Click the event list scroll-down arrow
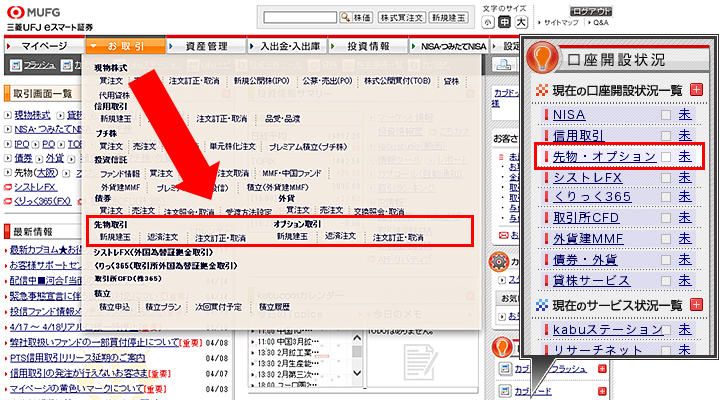The height and width of the screenshot is (400, 720). [357, 373]
